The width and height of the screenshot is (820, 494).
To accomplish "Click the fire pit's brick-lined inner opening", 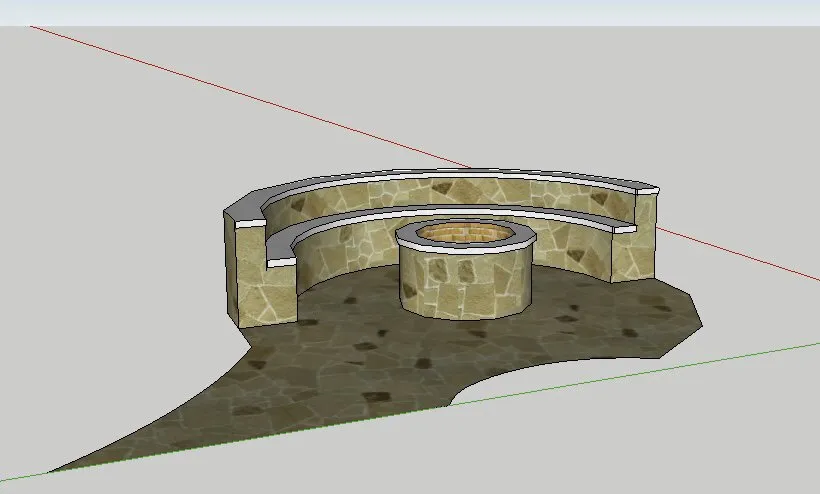I will [x=465, y=232].
